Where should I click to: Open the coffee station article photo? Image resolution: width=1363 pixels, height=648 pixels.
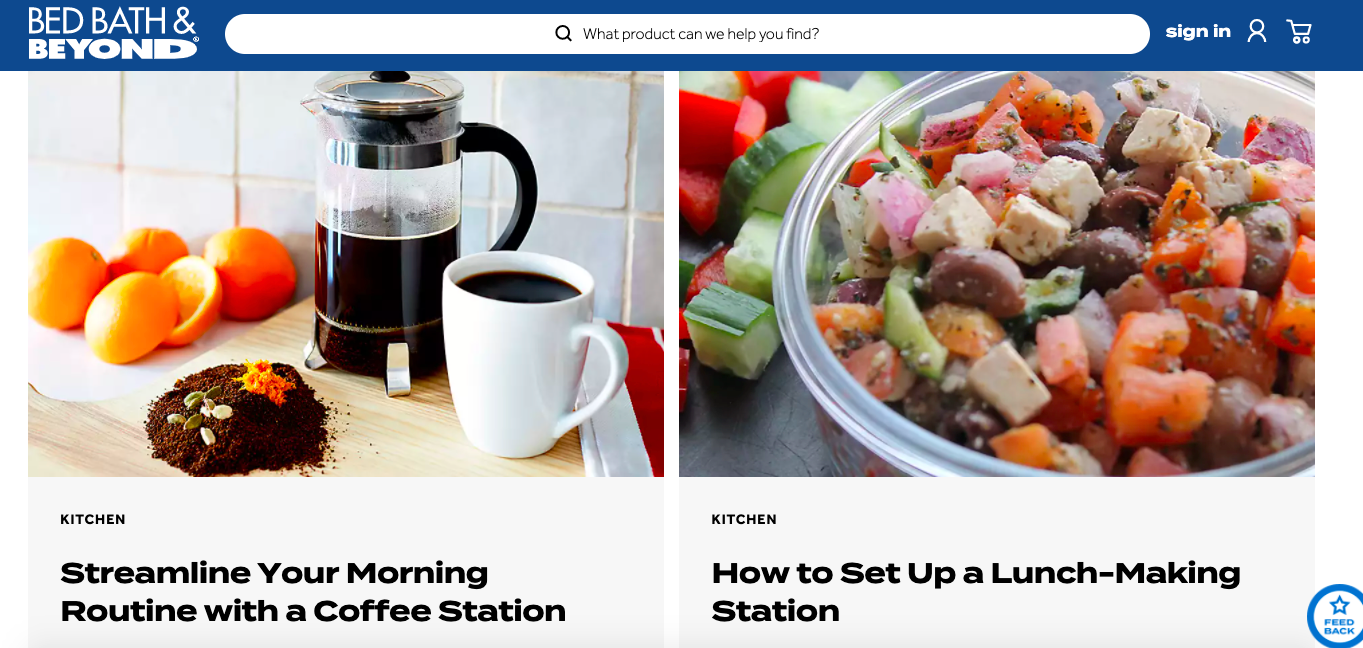[x=346, y=274]
